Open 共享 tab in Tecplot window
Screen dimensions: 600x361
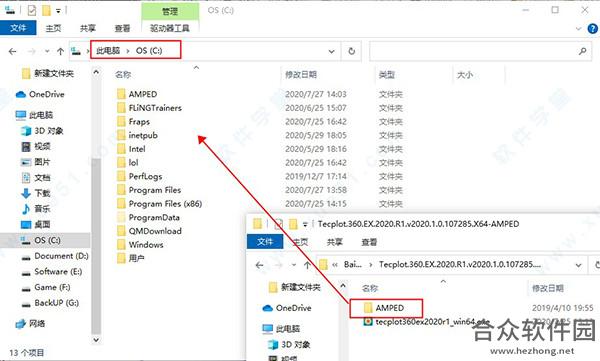click(x=335, y=242)
